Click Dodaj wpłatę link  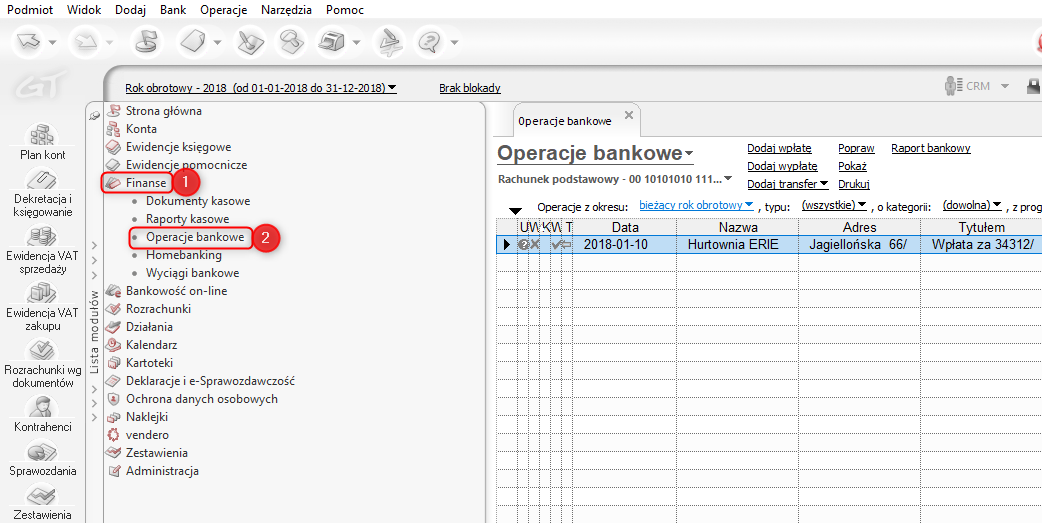click(780, 148)
